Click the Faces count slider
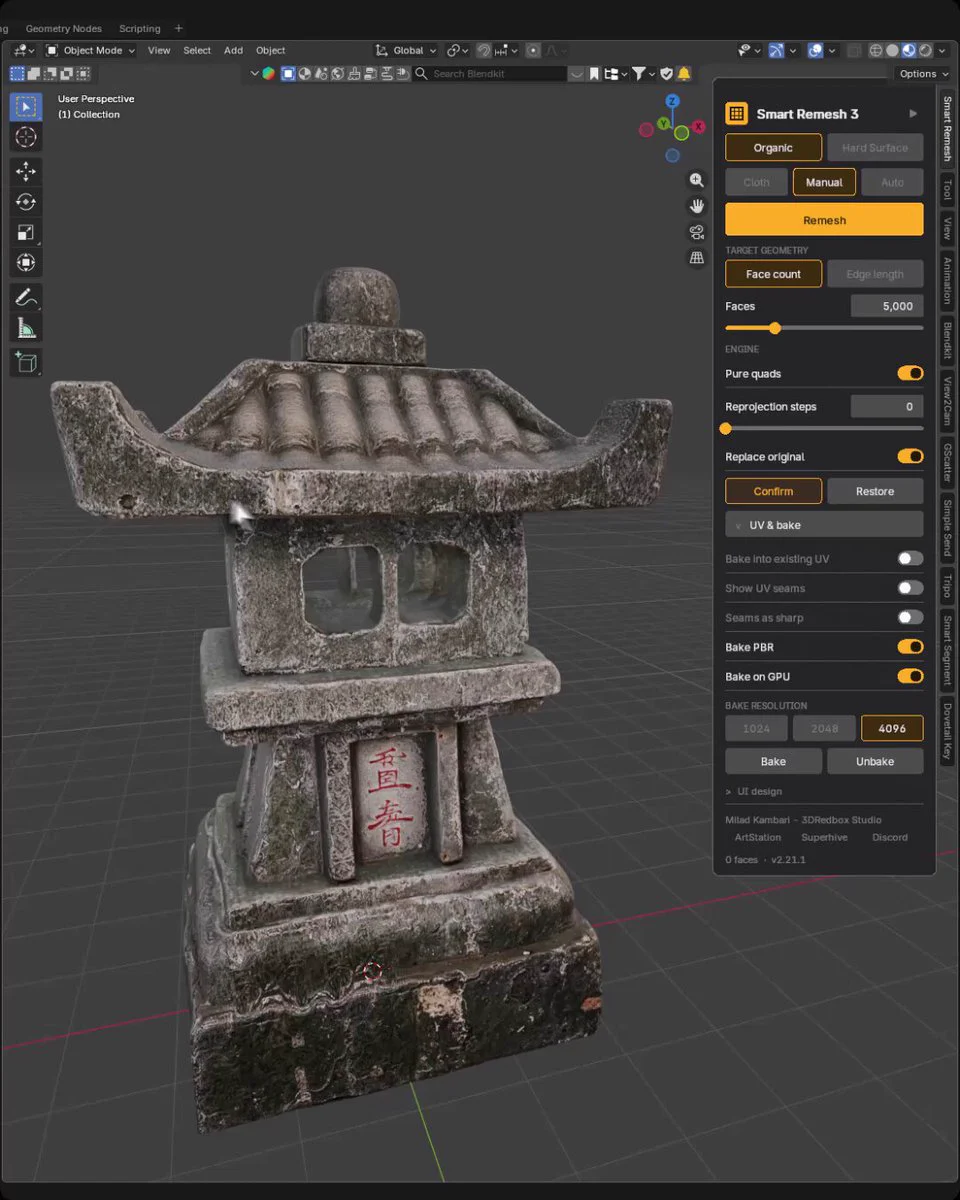Image resolution: width=960 pixels, height=1200 pixels. tap(824, 328)
